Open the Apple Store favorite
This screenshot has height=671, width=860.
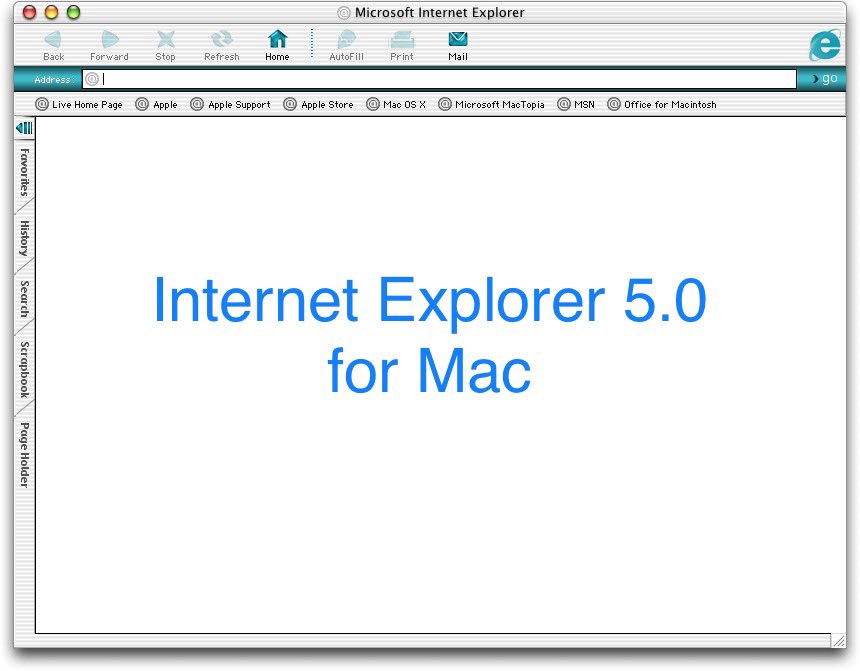click(x=319, y=104)
